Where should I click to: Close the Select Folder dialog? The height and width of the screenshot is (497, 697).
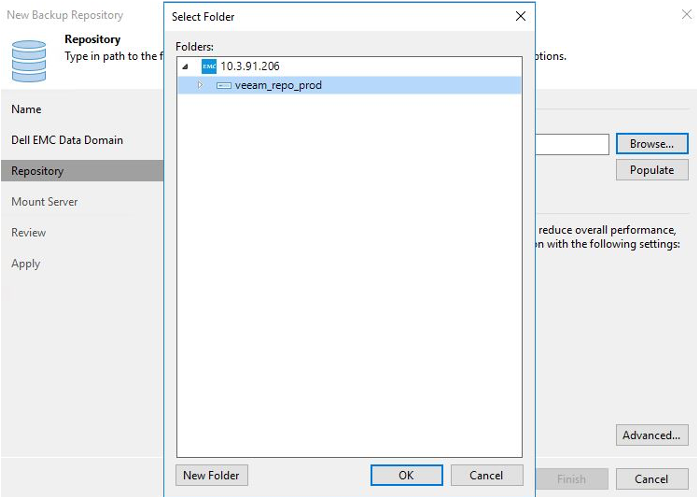coord(521,16)
